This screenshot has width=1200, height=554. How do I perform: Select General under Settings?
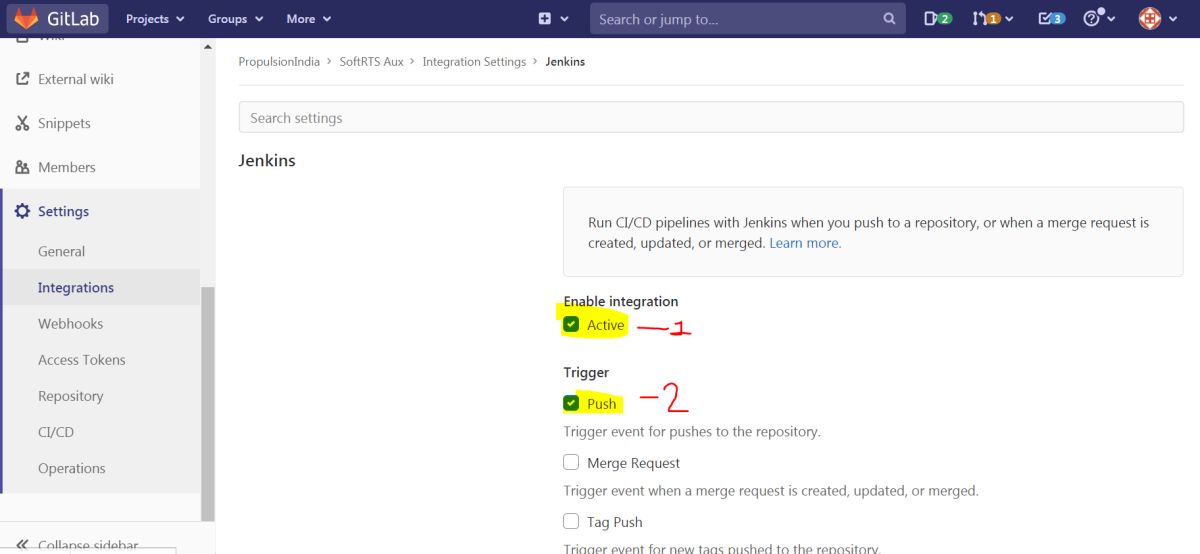pos(61,251)
